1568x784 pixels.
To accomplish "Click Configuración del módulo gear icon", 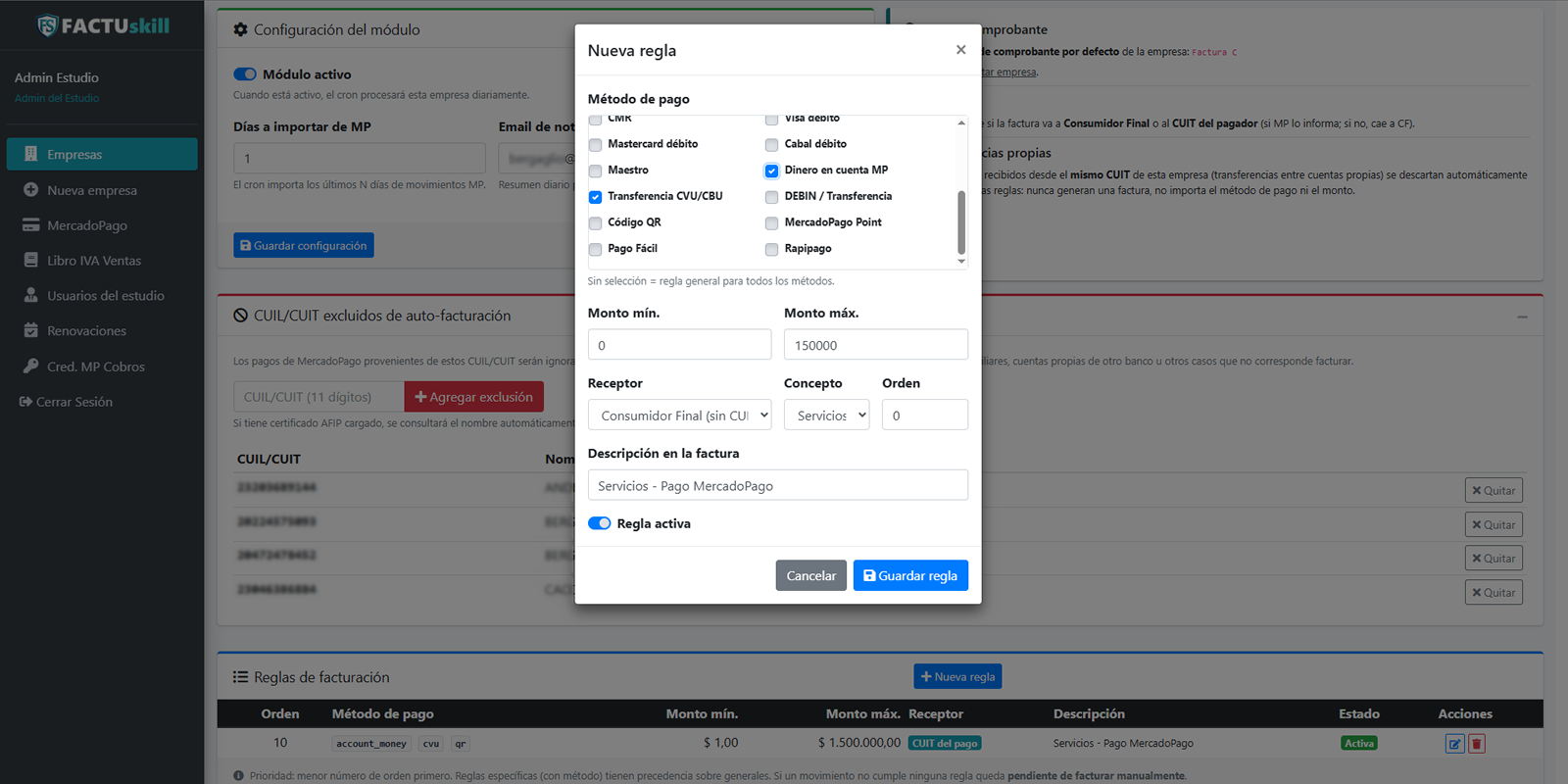I will click(x=240, y=29).
